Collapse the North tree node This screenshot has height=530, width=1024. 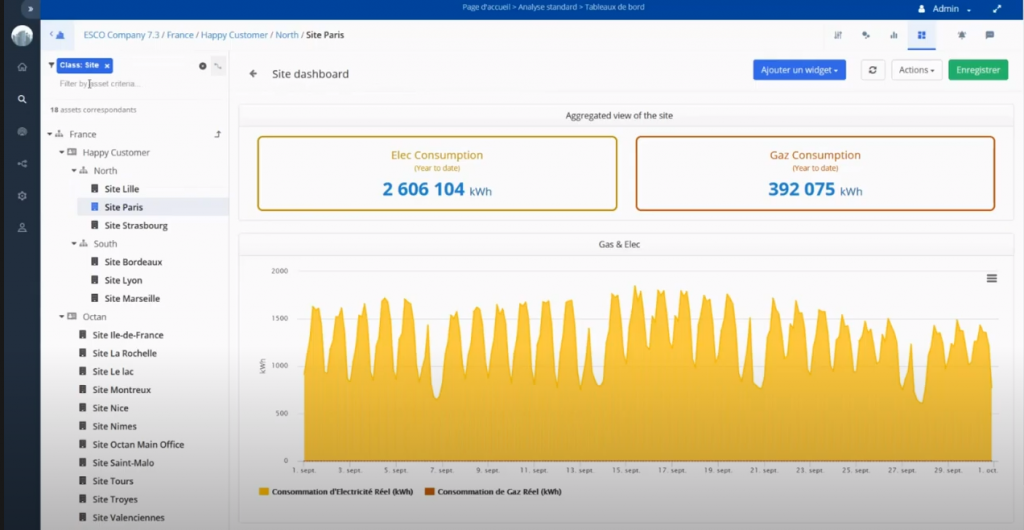tap(74, 170)
